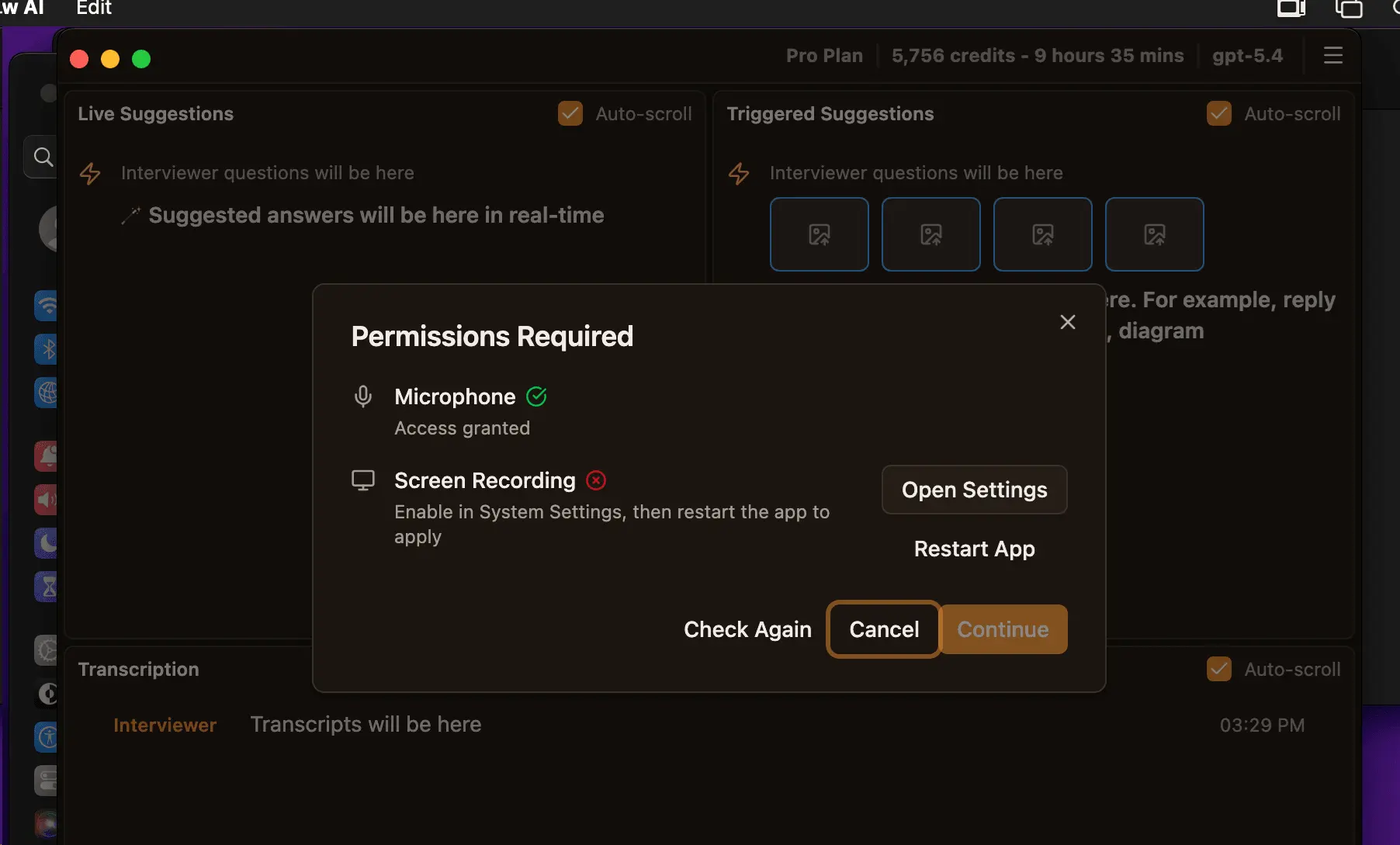
Task: Select the second image upload slot
Action: pyautogui.click(x=931, y=234)
